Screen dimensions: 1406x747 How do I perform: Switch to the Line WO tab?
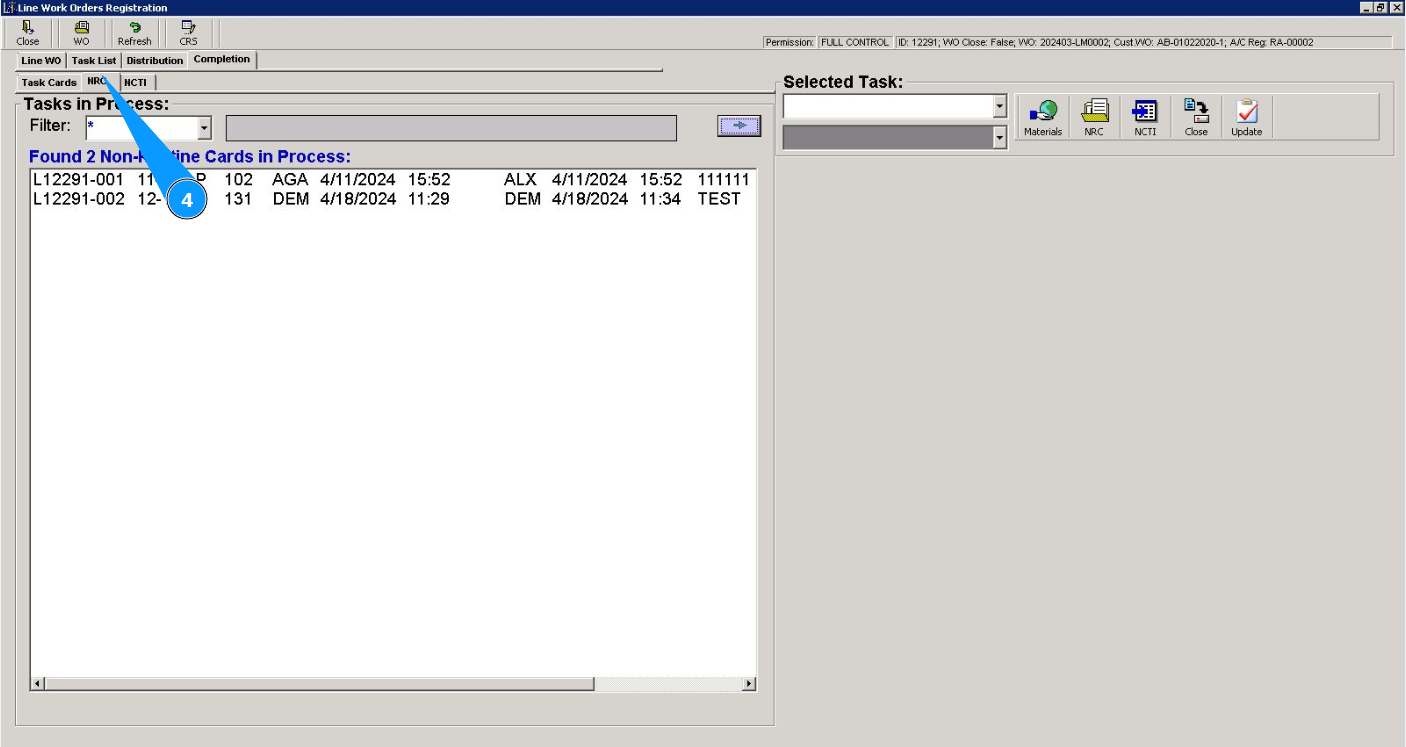(41, 61)
